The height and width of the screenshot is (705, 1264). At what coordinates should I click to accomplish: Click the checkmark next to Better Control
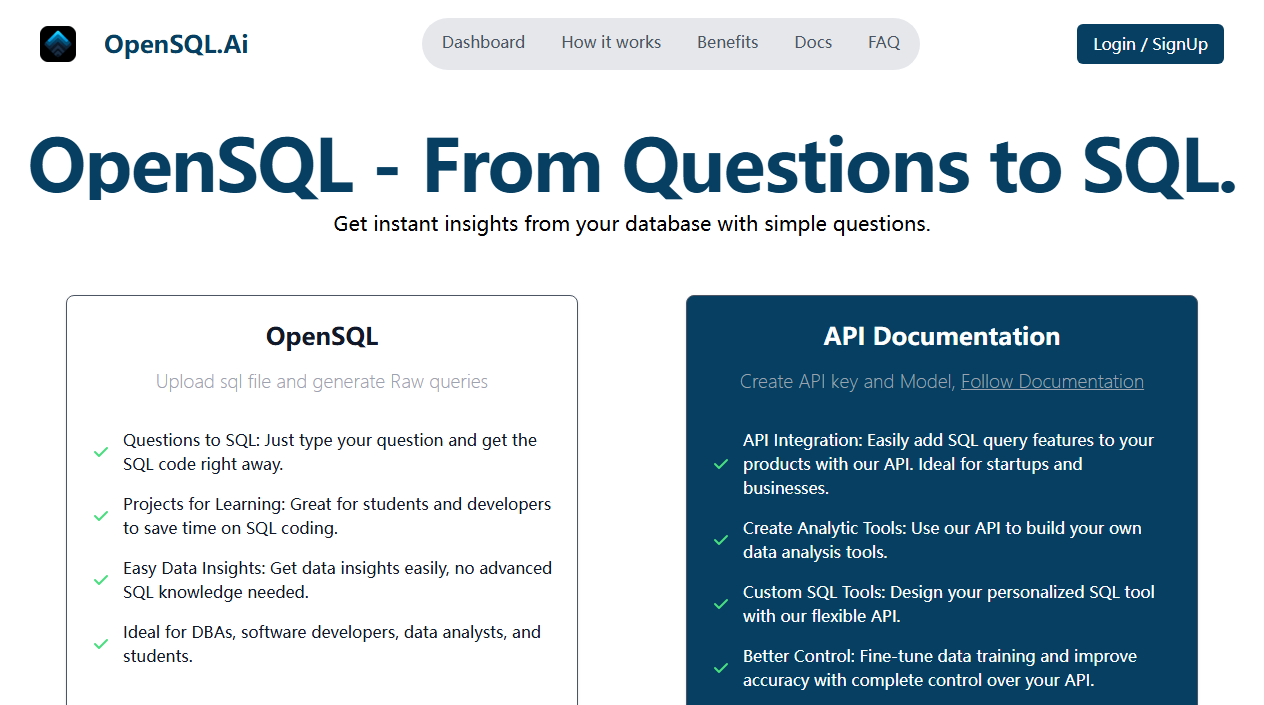(721, 668)
